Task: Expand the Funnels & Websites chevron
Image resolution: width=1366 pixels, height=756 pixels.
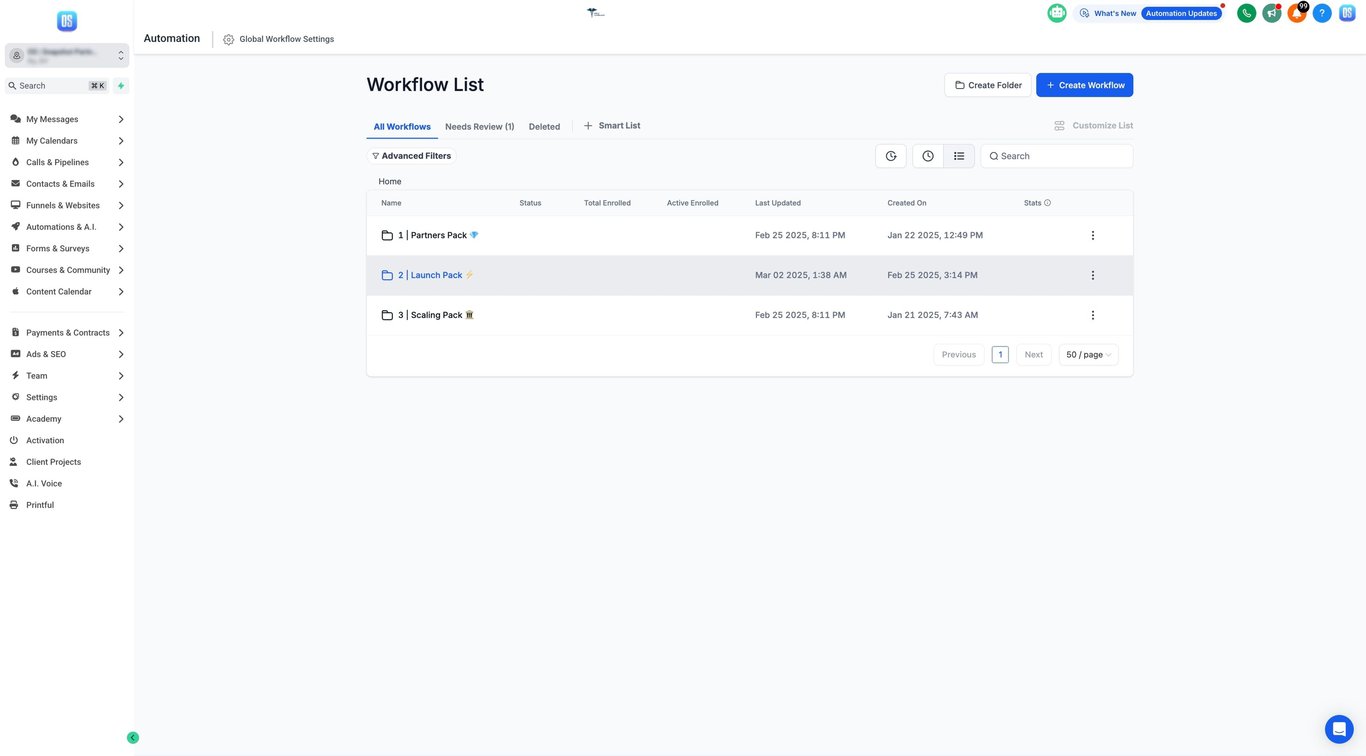Action: pyautogui.click(x=121, y=205)
